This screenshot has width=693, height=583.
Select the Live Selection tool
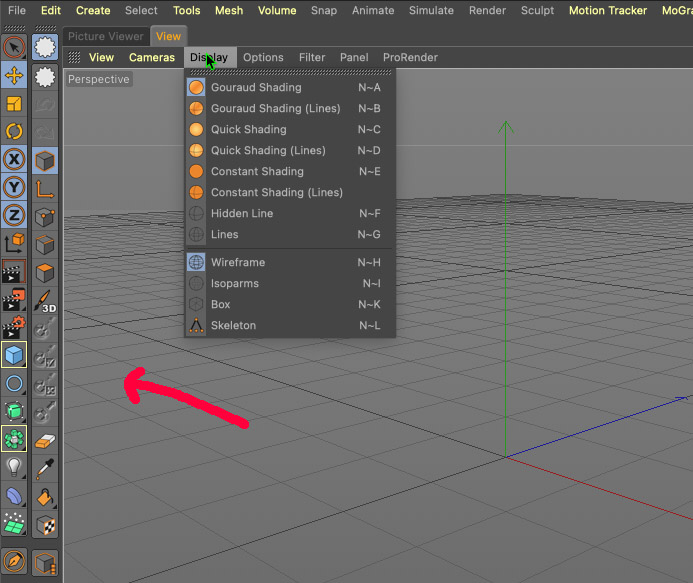tap(14, 47)
